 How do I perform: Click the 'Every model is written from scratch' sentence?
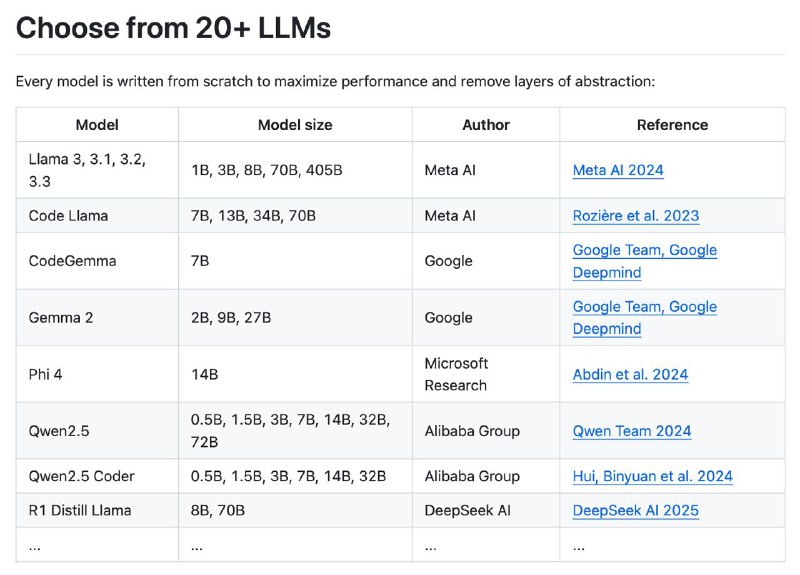(335, 82)
